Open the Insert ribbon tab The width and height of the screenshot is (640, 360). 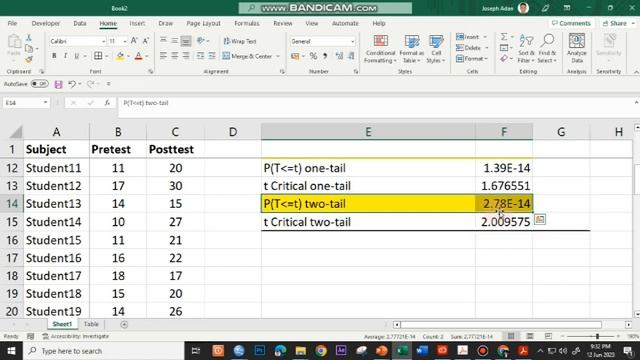pyautogui.click(x=137, y=23)
